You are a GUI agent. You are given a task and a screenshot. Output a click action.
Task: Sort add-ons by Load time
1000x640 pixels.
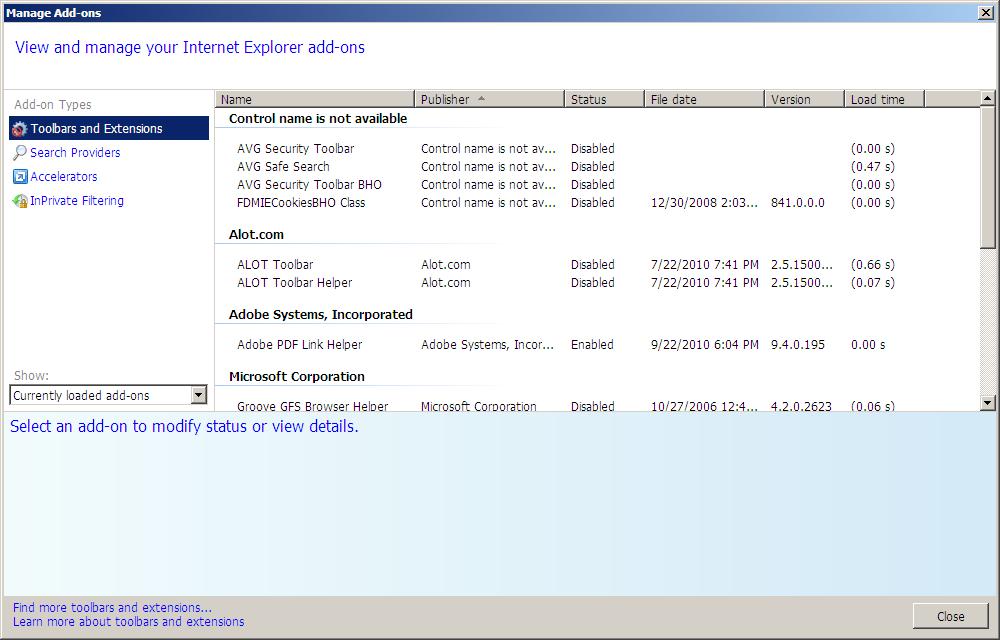click(881, 98)
